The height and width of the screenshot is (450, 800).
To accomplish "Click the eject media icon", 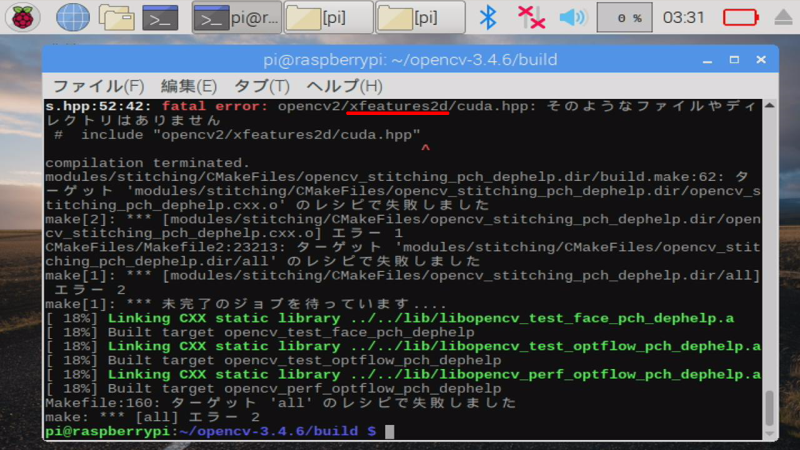I will (x=784, y=18).
